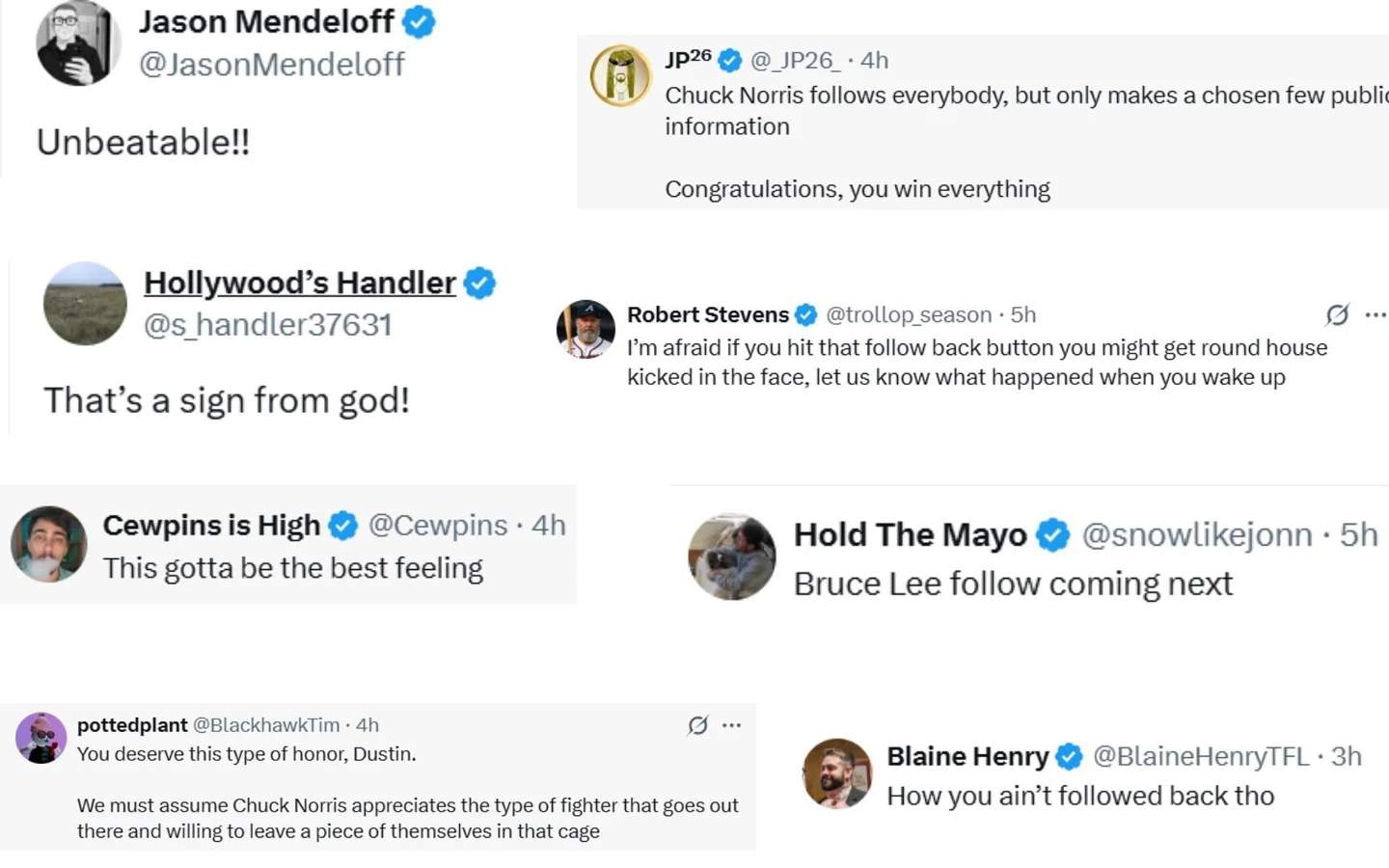The width and height of the screenshot is (1389, 868).
Task: Open the 3h timestamp on Blaine Henry's reply
Action: coord(1346,756)
